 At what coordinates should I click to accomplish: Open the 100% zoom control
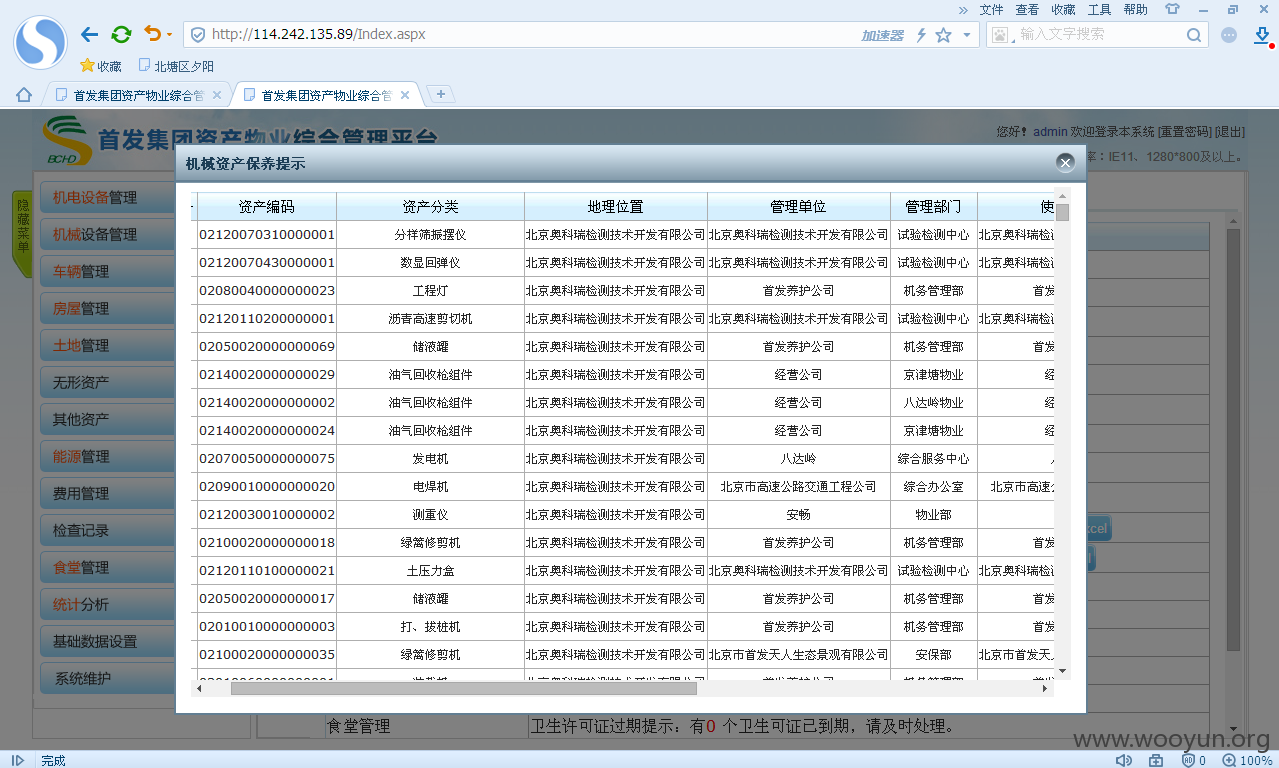[1248, 760]
